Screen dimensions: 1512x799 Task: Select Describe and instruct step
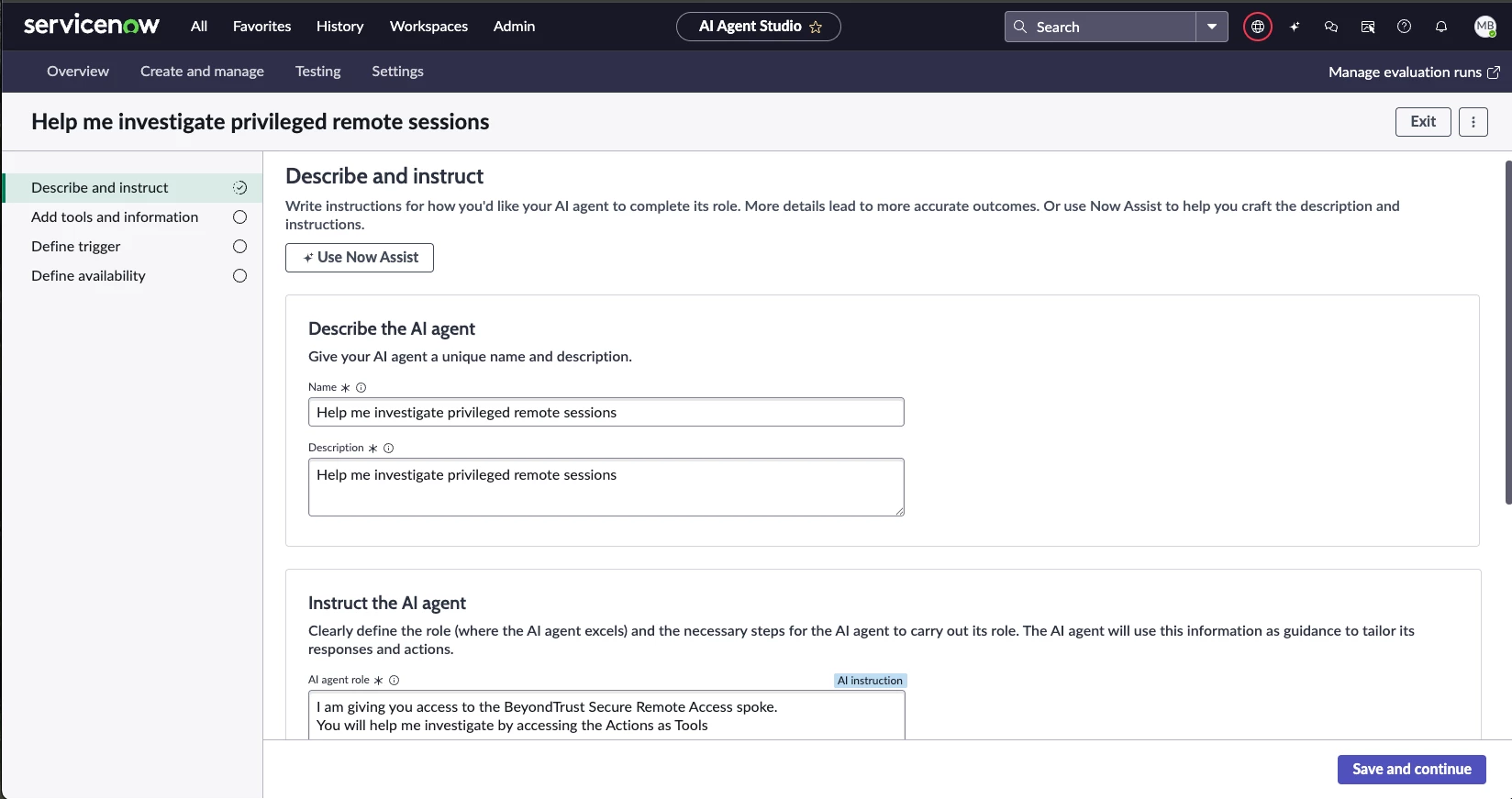tap(132, 188)
